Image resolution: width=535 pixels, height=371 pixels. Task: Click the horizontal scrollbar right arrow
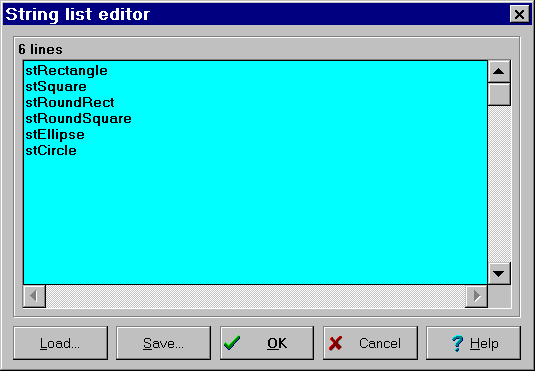click(x=476, y=296)
